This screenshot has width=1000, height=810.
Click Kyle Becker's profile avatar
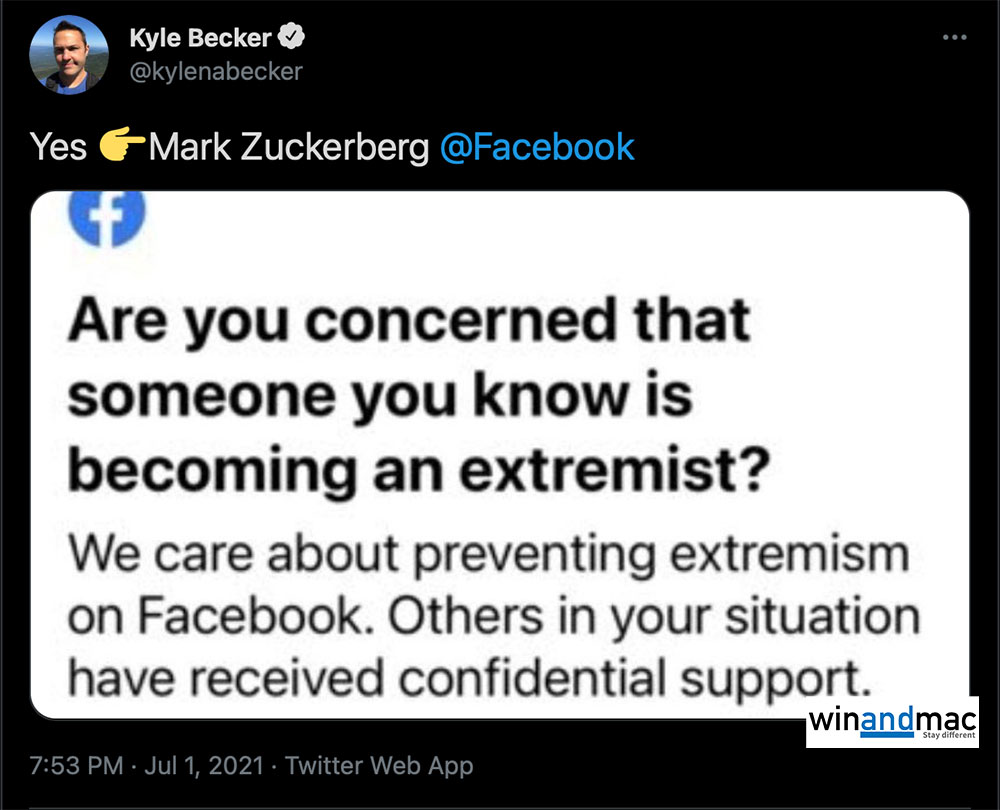coord(66,54)
